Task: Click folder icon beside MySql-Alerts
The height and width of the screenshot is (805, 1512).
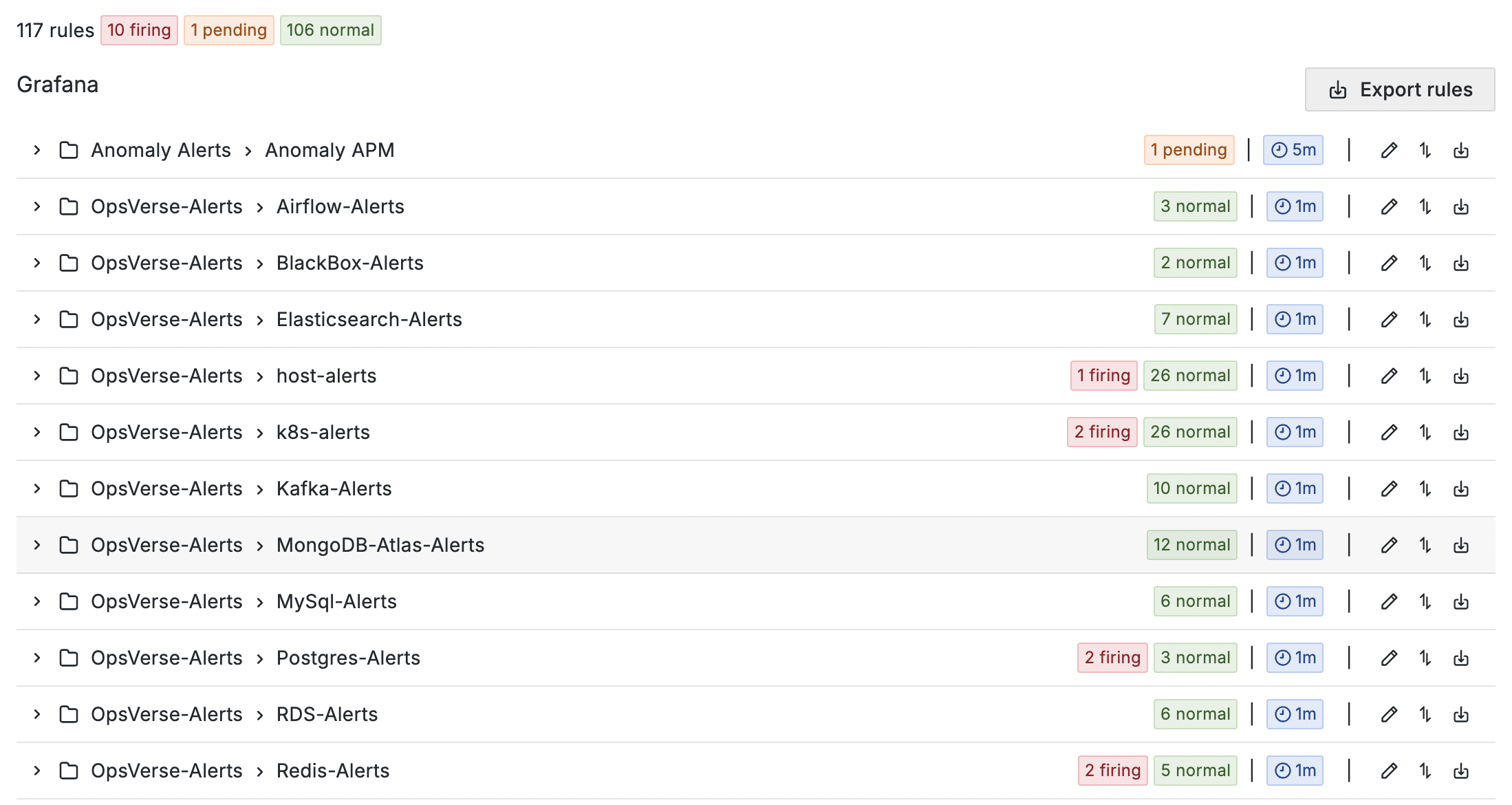Action: point(69,601)
